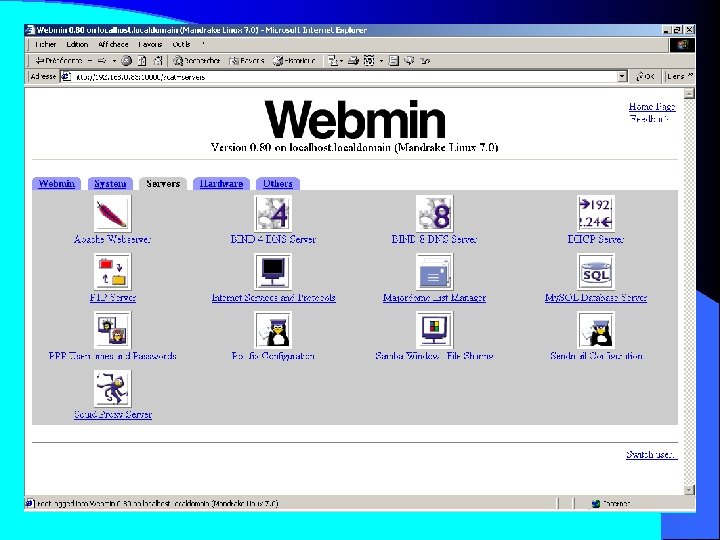Click the DHCP Server text link
This screenshot has width=720, height=540.
click(596, 239)
